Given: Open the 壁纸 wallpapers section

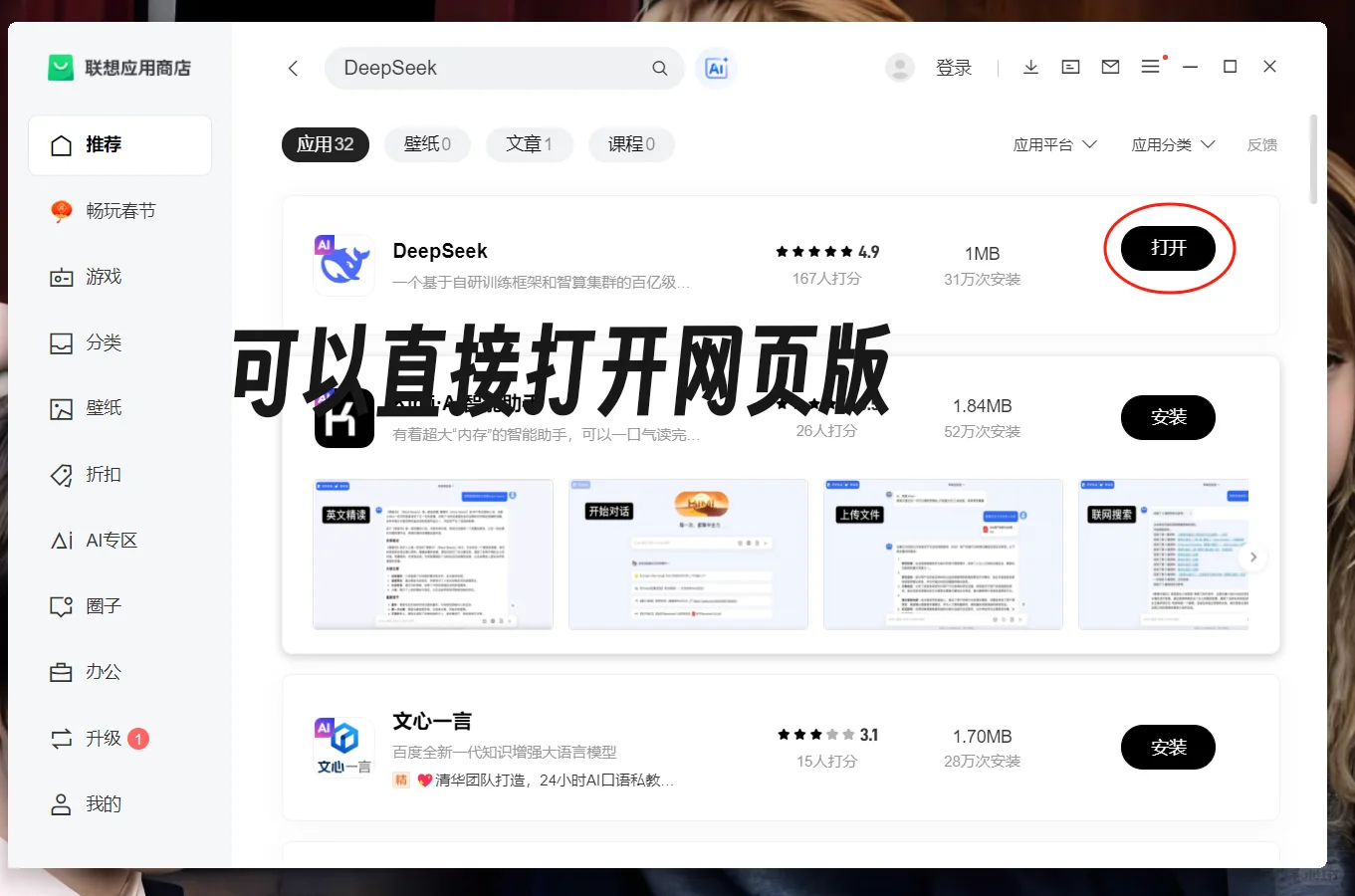Looking at the screenshot, I should 103,408.
